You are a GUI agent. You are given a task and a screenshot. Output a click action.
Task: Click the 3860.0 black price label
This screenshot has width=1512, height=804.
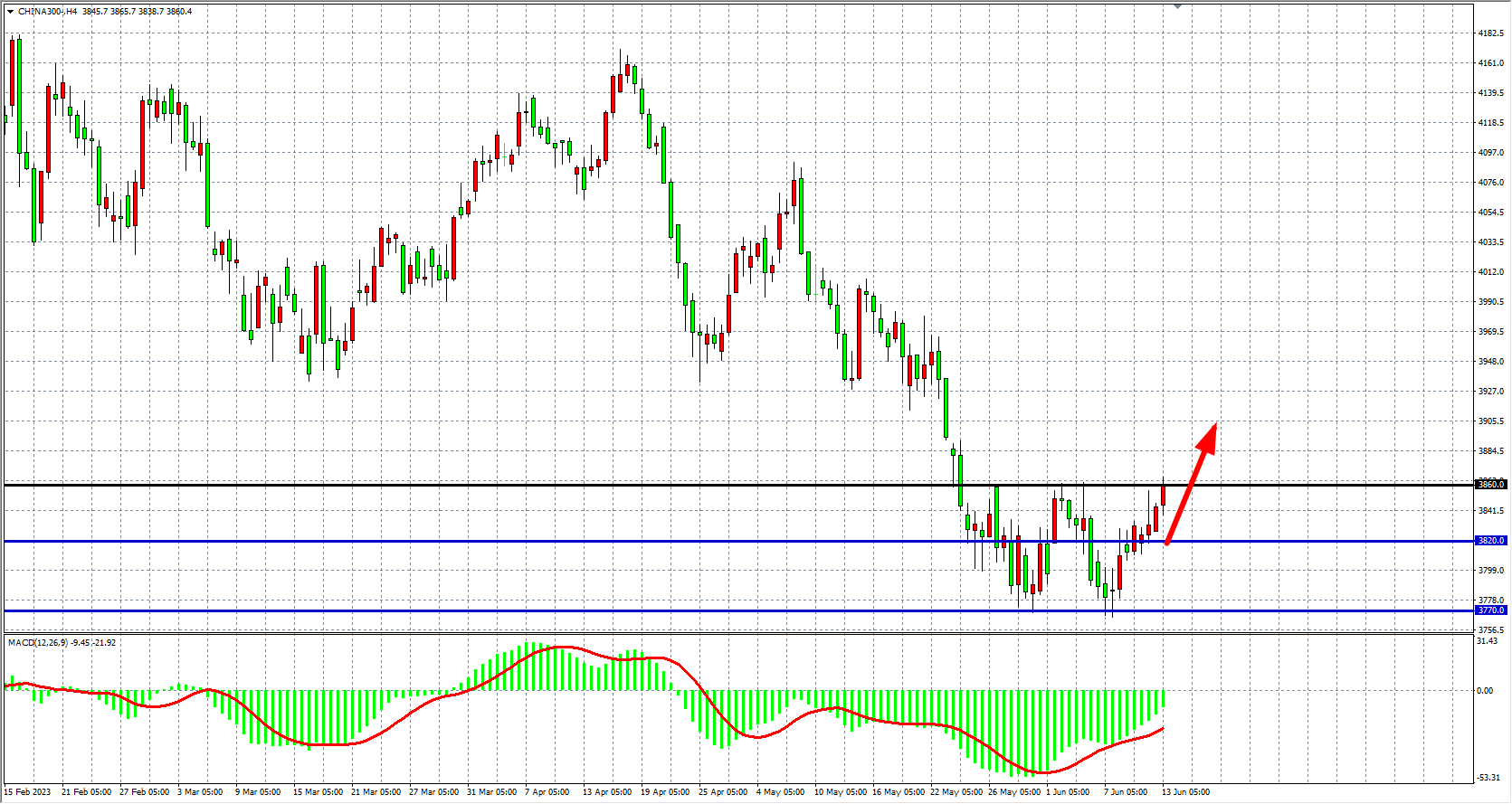[x=1491, y=485]
